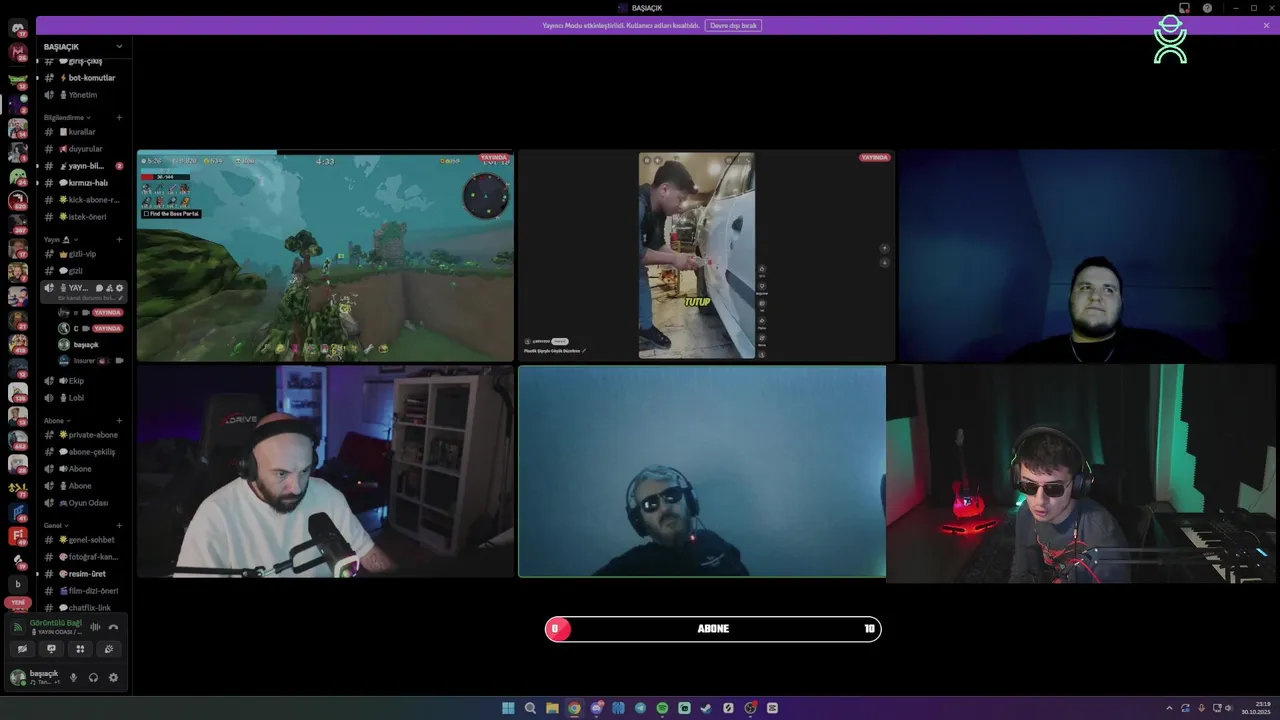Select Insurer user in voice channel
Screen dimensions: 1280x720
click(x=90, y=361)
